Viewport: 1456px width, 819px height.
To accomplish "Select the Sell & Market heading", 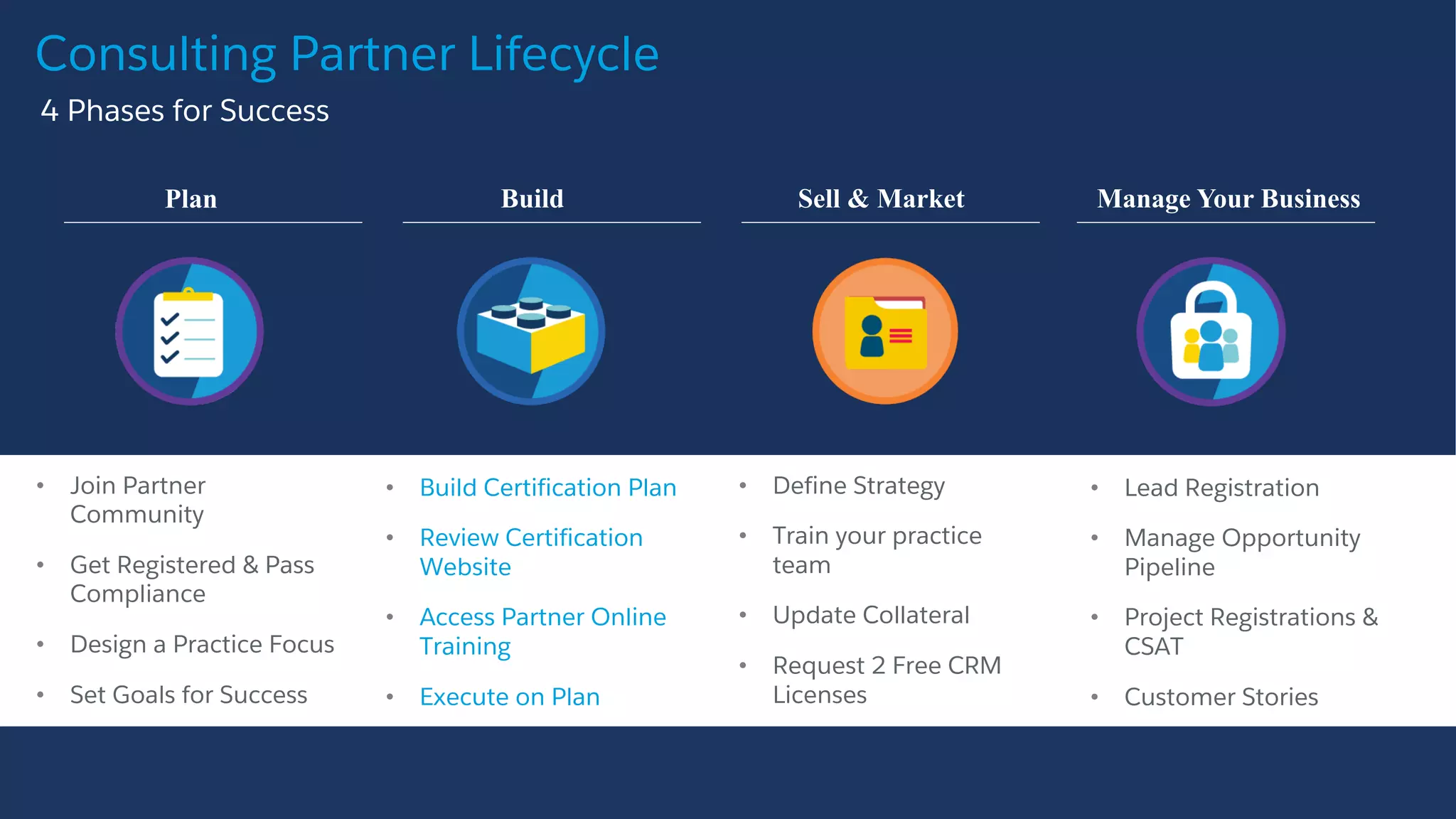I will 882,199.
